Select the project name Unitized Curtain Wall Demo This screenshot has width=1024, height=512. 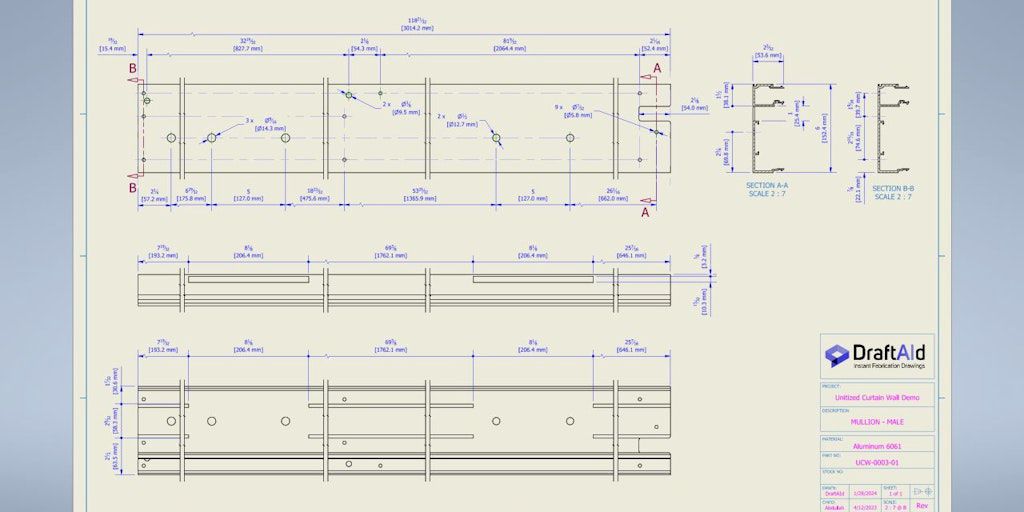point(877,397)
